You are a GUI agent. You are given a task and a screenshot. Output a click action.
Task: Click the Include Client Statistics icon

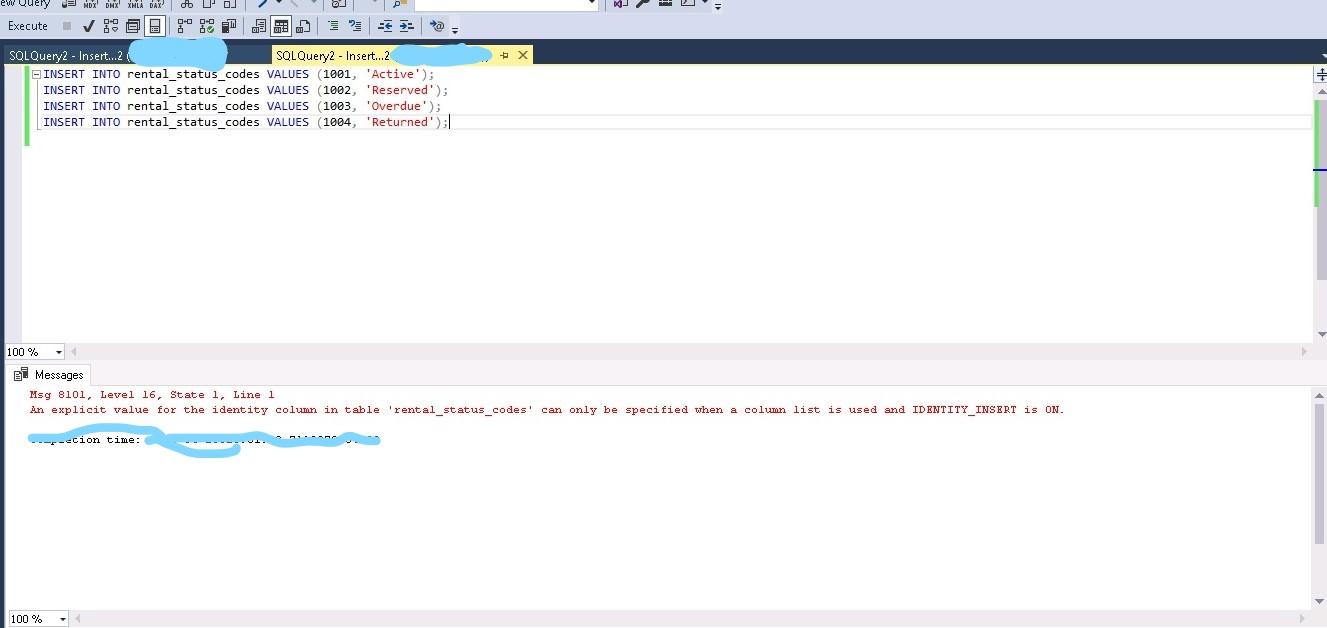pos(229,25)
